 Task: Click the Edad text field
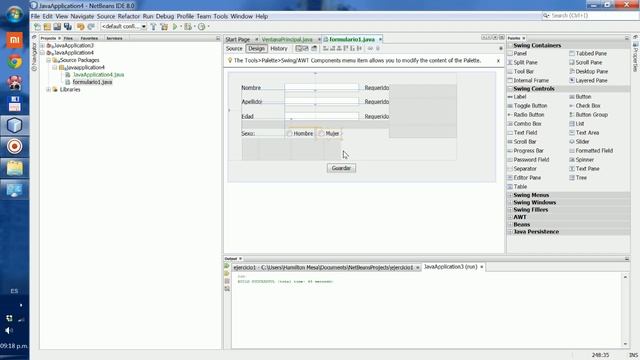point(322,116)
